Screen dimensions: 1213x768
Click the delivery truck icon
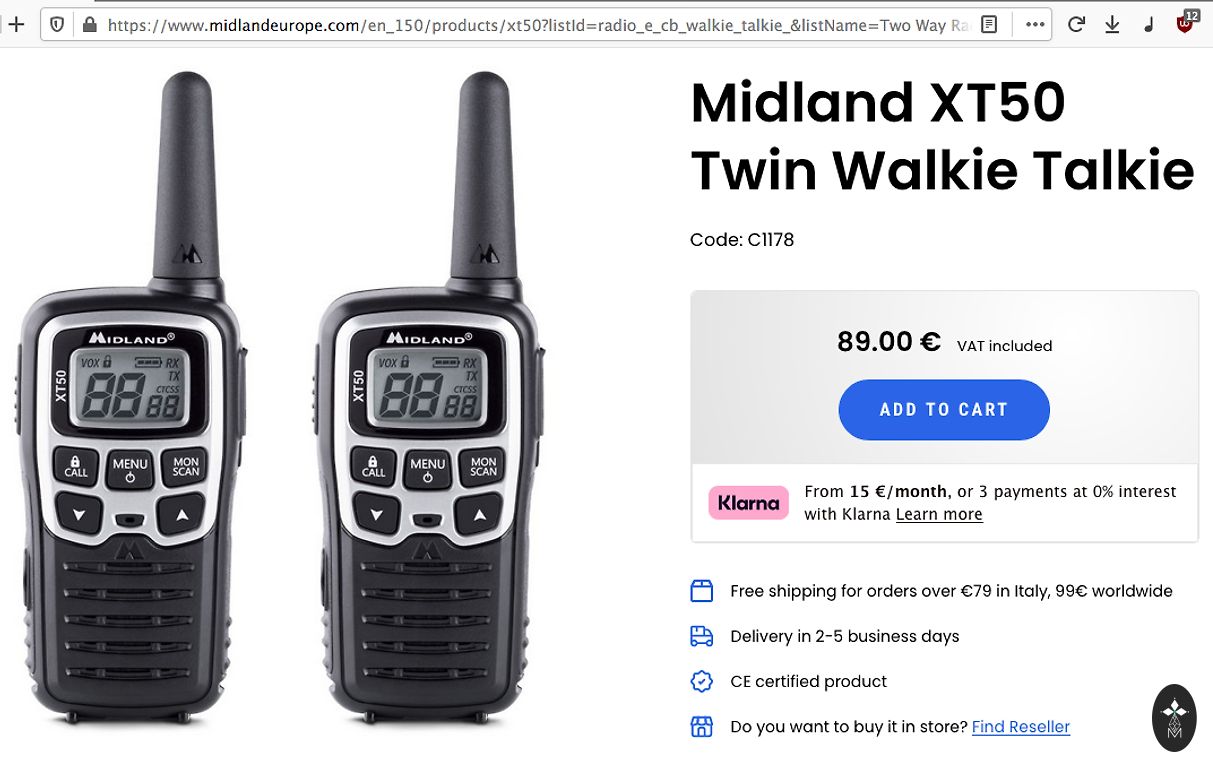pos(702,636)
